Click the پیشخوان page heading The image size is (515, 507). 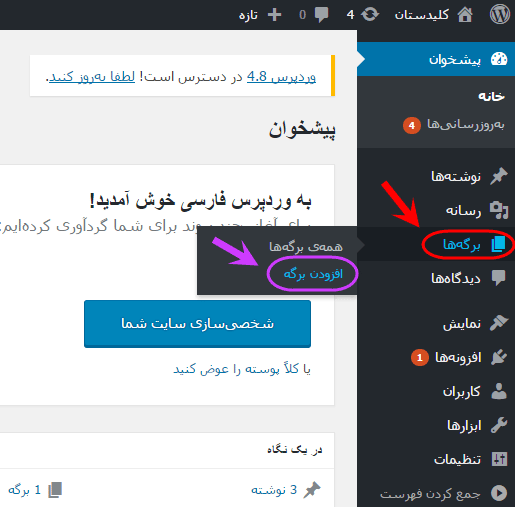[302, 130]
